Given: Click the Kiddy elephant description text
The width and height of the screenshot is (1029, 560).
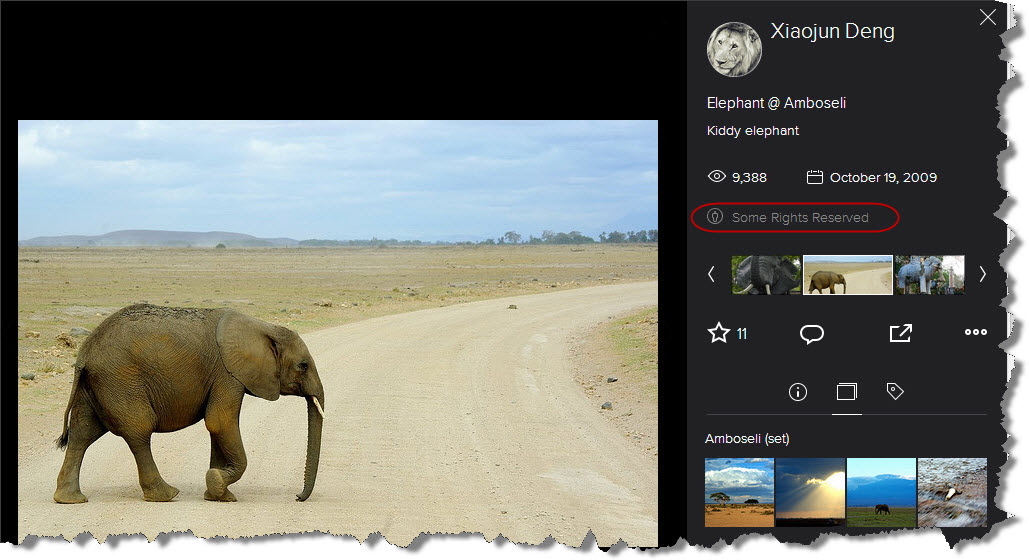Looking at the screenshot, I should point(753,131).
